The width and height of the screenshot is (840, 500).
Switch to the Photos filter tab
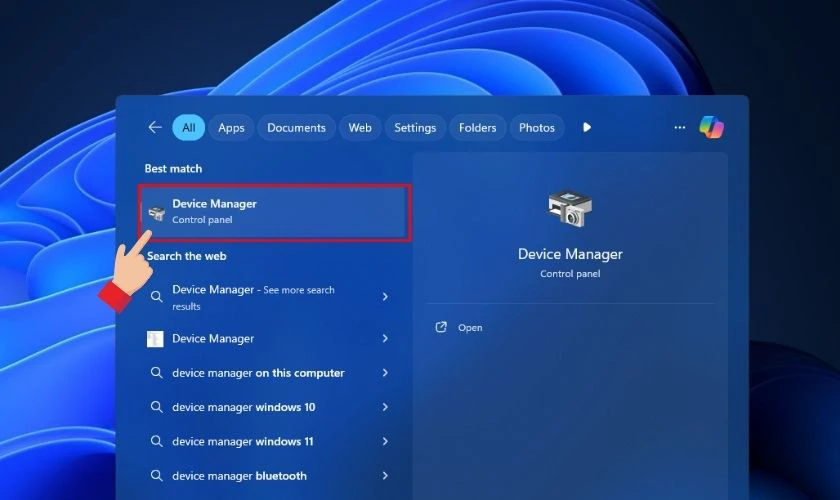pyautogui.click(x=537, y=128)
